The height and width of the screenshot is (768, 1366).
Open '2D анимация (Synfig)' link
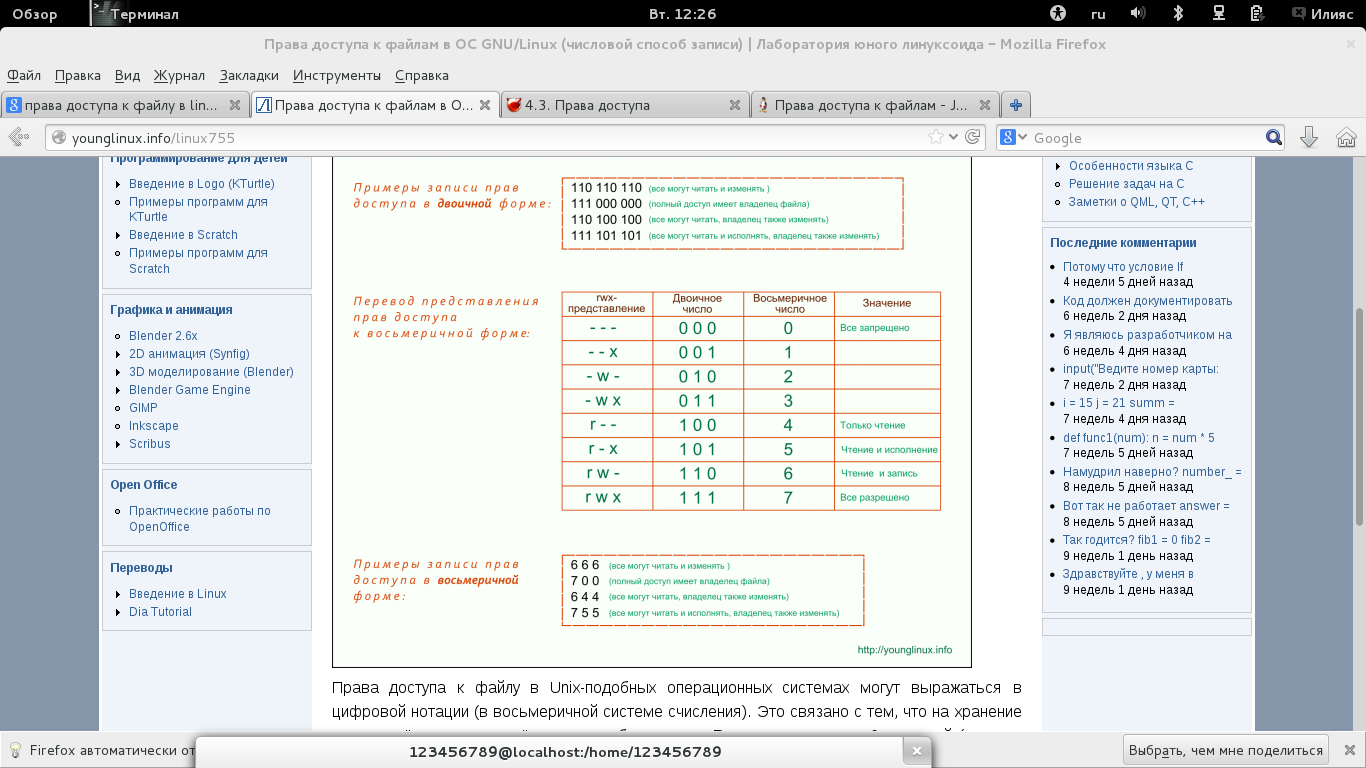click(x=189, y=354)
